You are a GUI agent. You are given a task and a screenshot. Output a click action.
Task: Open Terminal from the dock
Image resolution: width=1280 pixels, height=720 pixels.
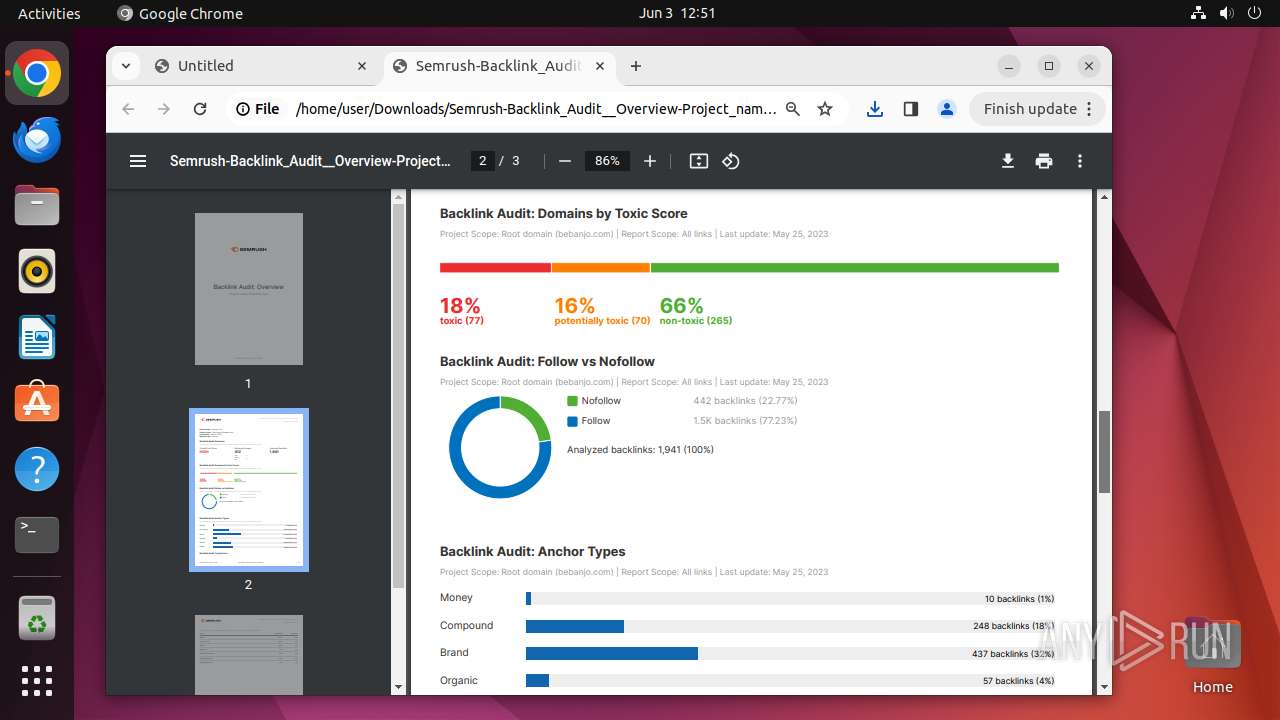37,536
